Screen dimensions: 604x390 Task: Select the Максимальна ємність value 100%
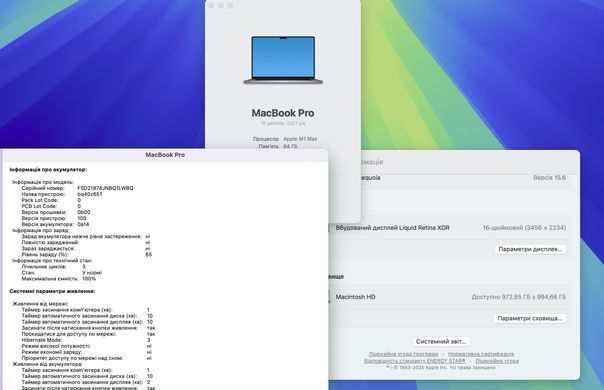pos(89,279)
